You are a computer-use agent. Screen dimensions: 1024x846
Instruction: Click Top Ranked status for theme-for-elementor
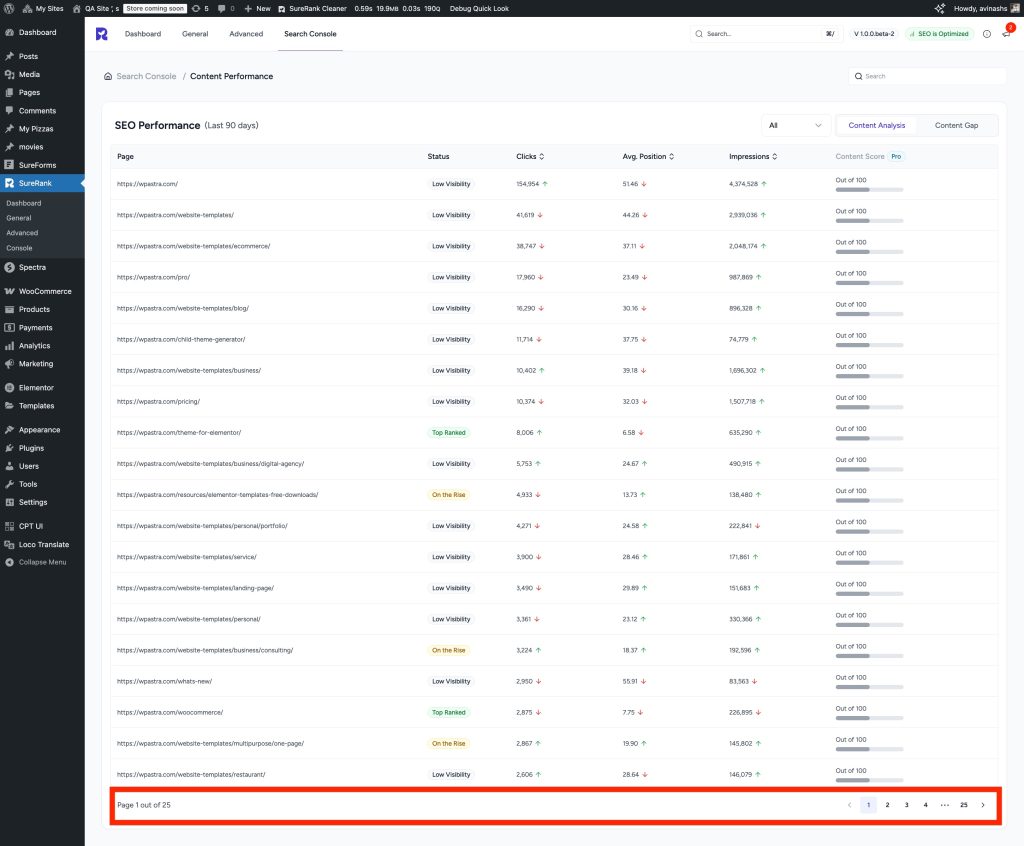click(449, 433)
